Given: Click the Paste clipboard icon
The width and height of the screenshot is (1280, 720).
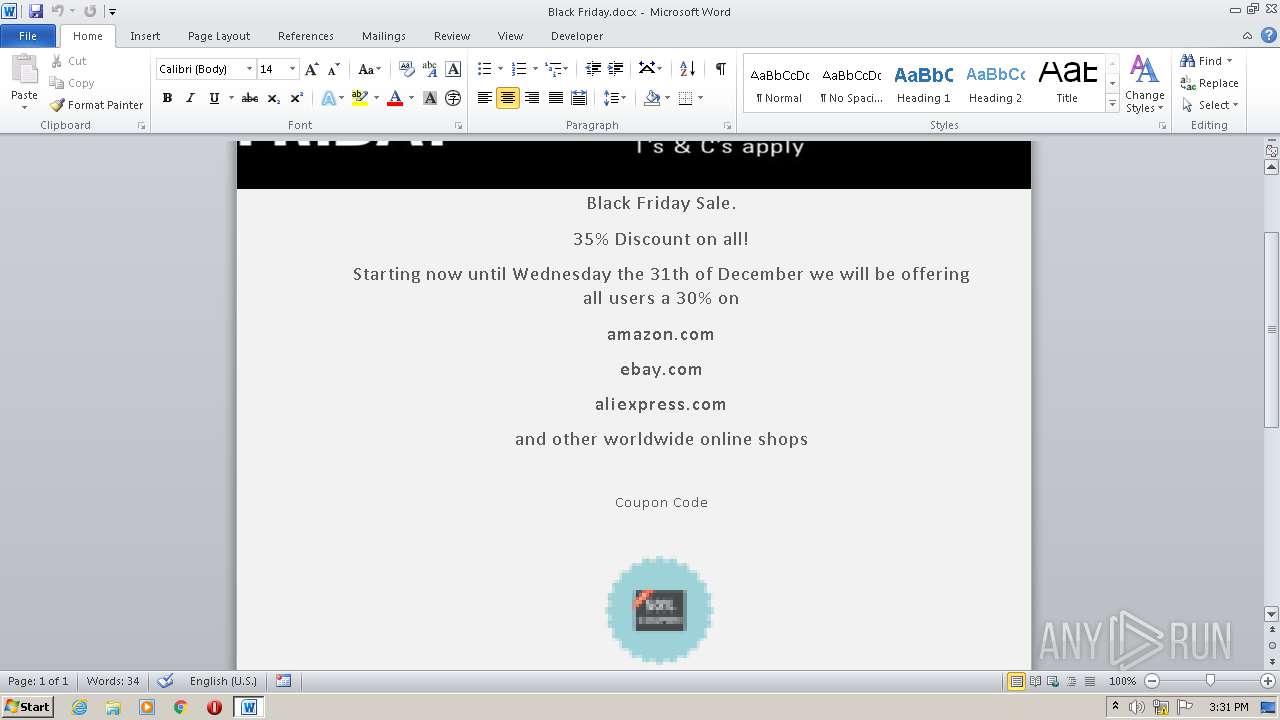Looking at the screenshot, I should coord(24,70).
